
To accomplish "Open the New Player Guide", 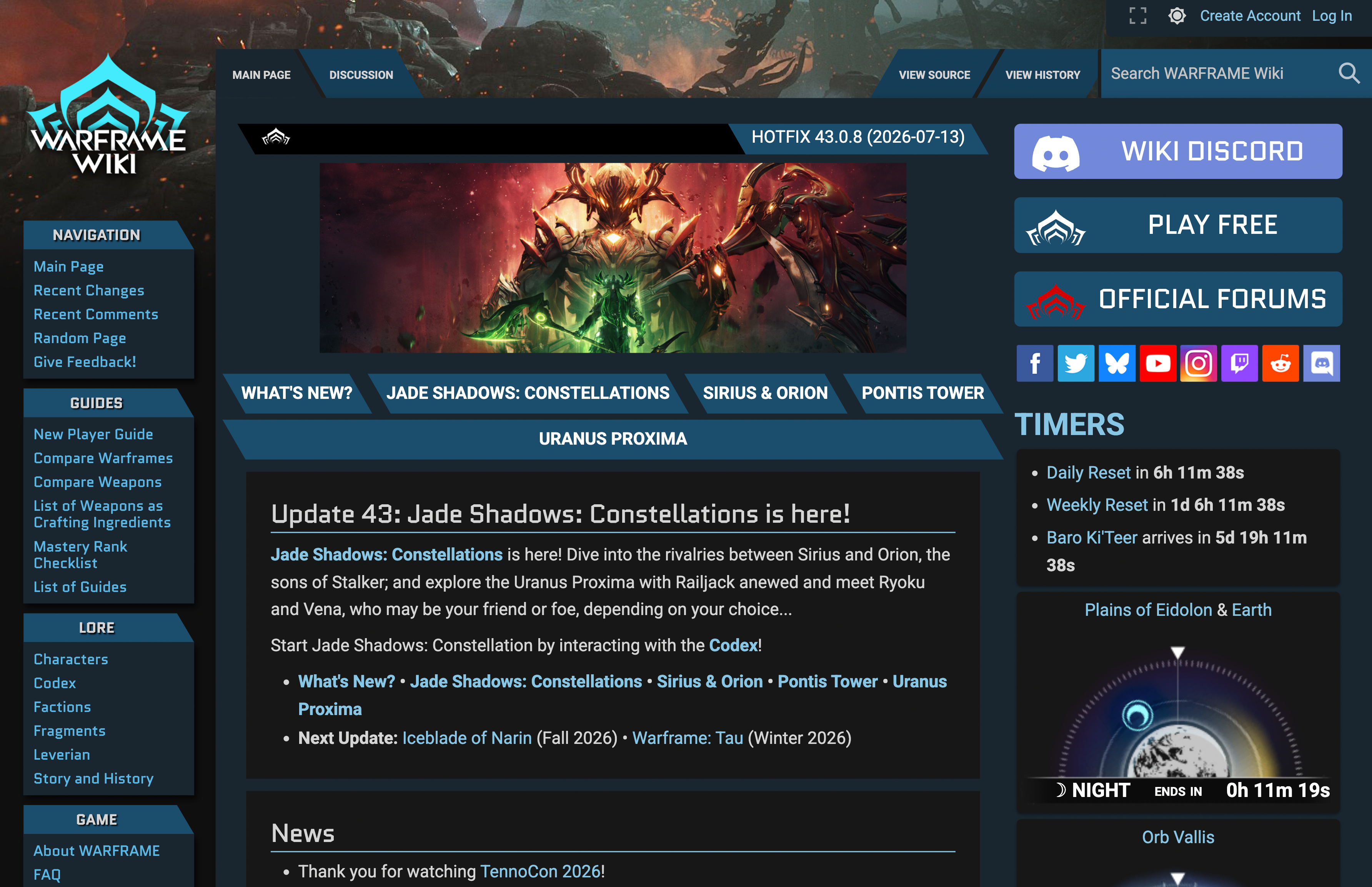I will coord(93,434).
